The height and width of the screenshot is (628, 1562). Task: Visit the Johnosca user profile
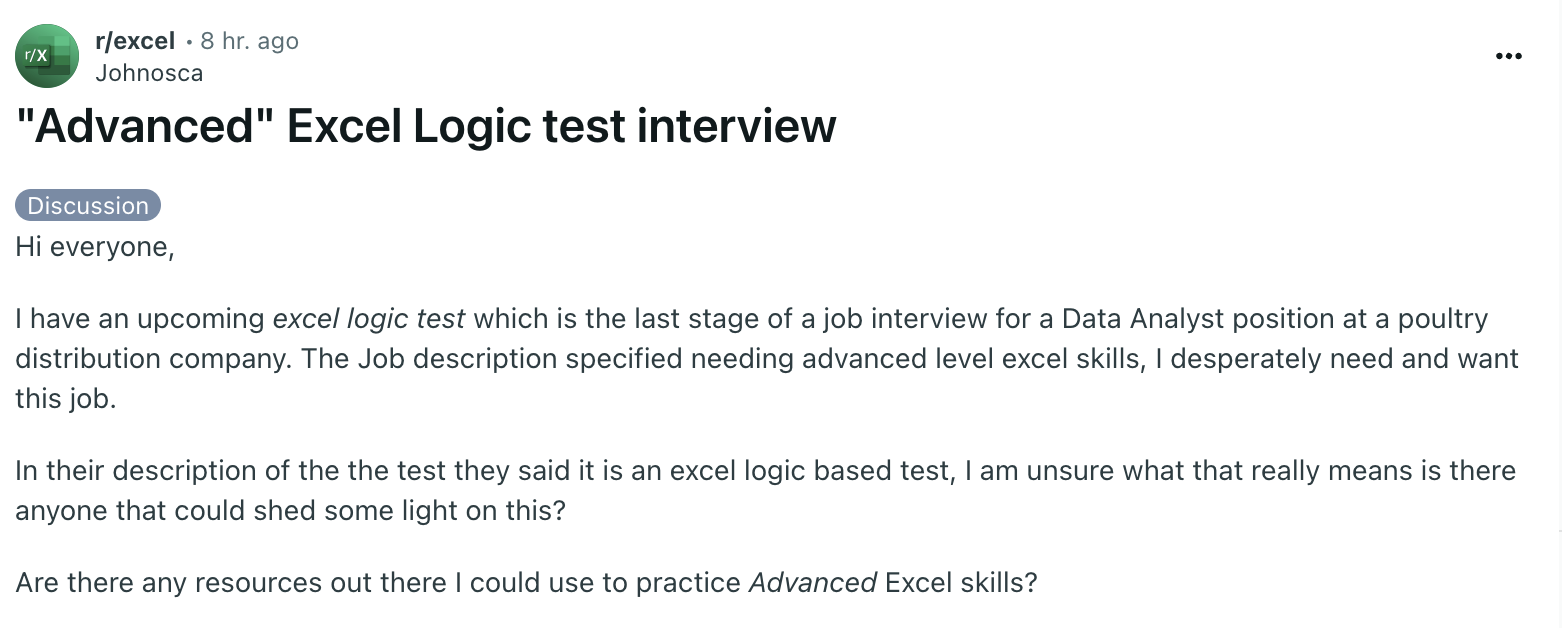pyautogui.click(x=149, y=73)
